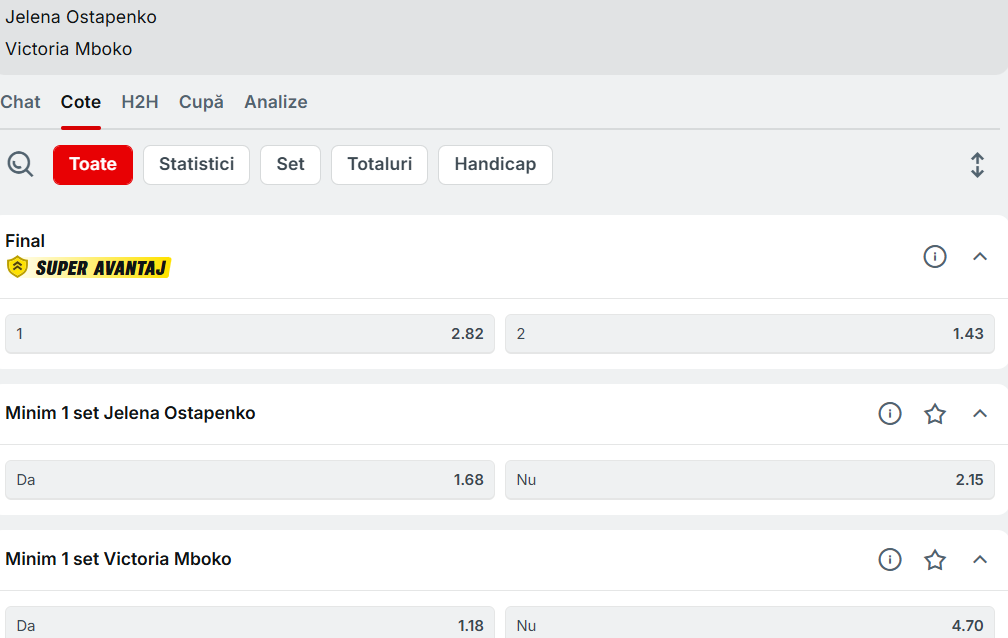Collapse the Final market section
The height and width of the screenshot is (638, 1008).
click(980, 257)
